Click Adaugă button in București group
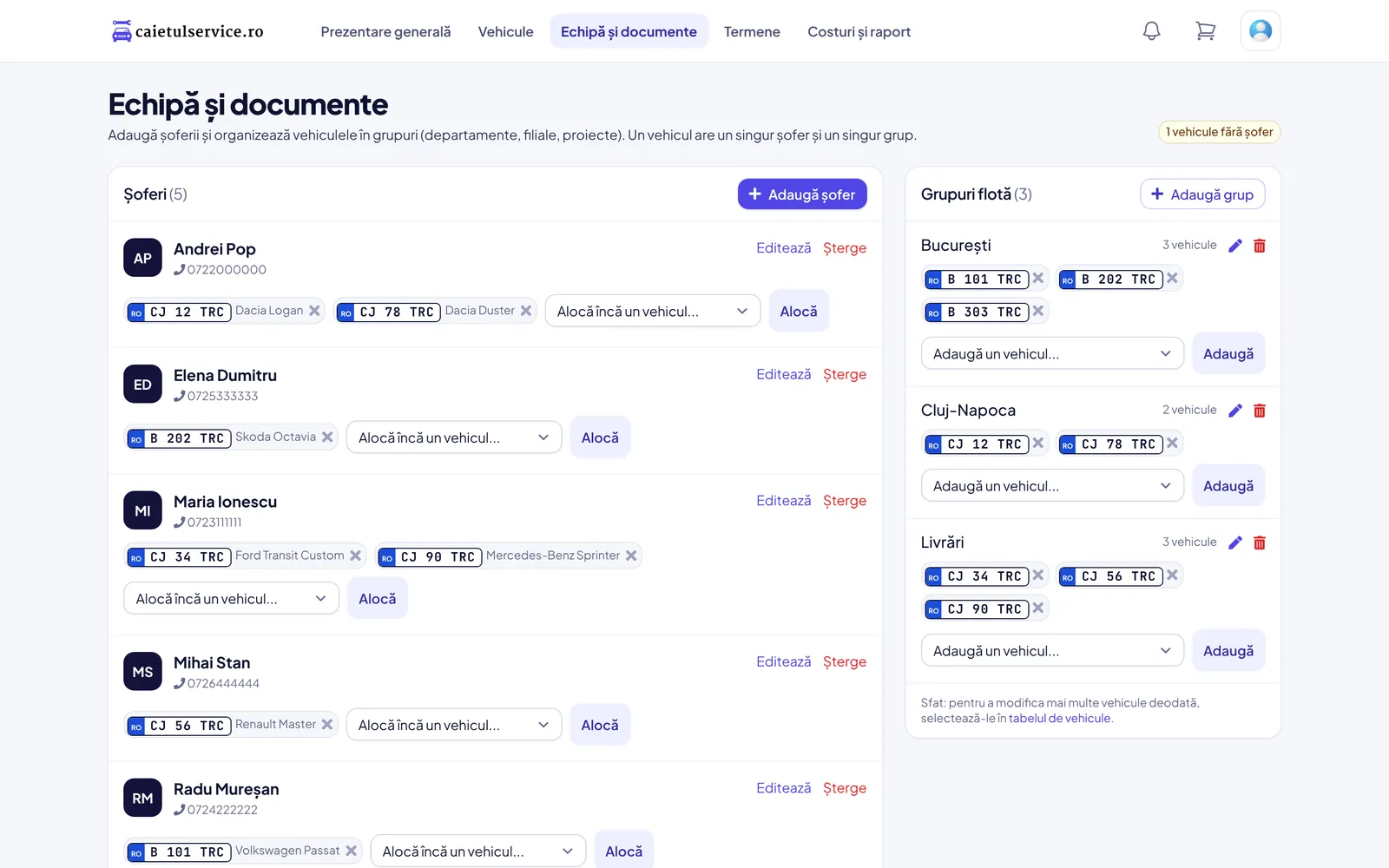Screen dimensions: 1389x868 coord(1228,353)
